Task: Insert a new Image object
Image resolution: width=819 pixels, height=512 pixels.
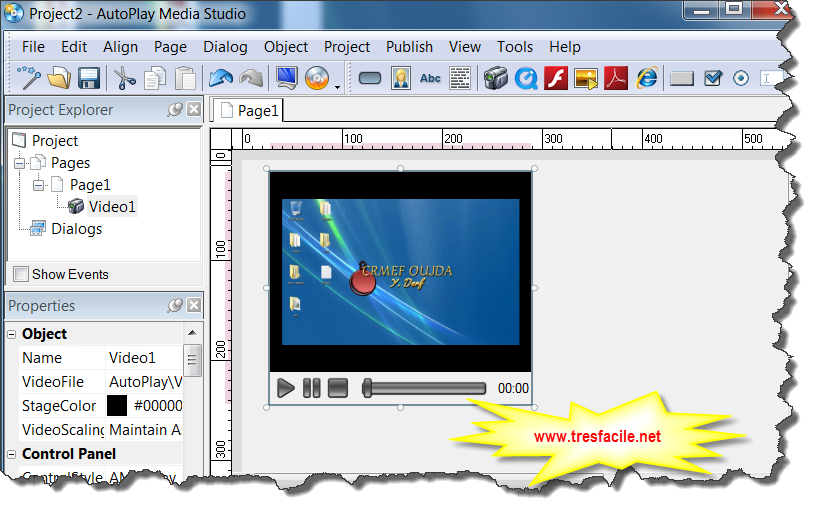Action: coord(401,78)
